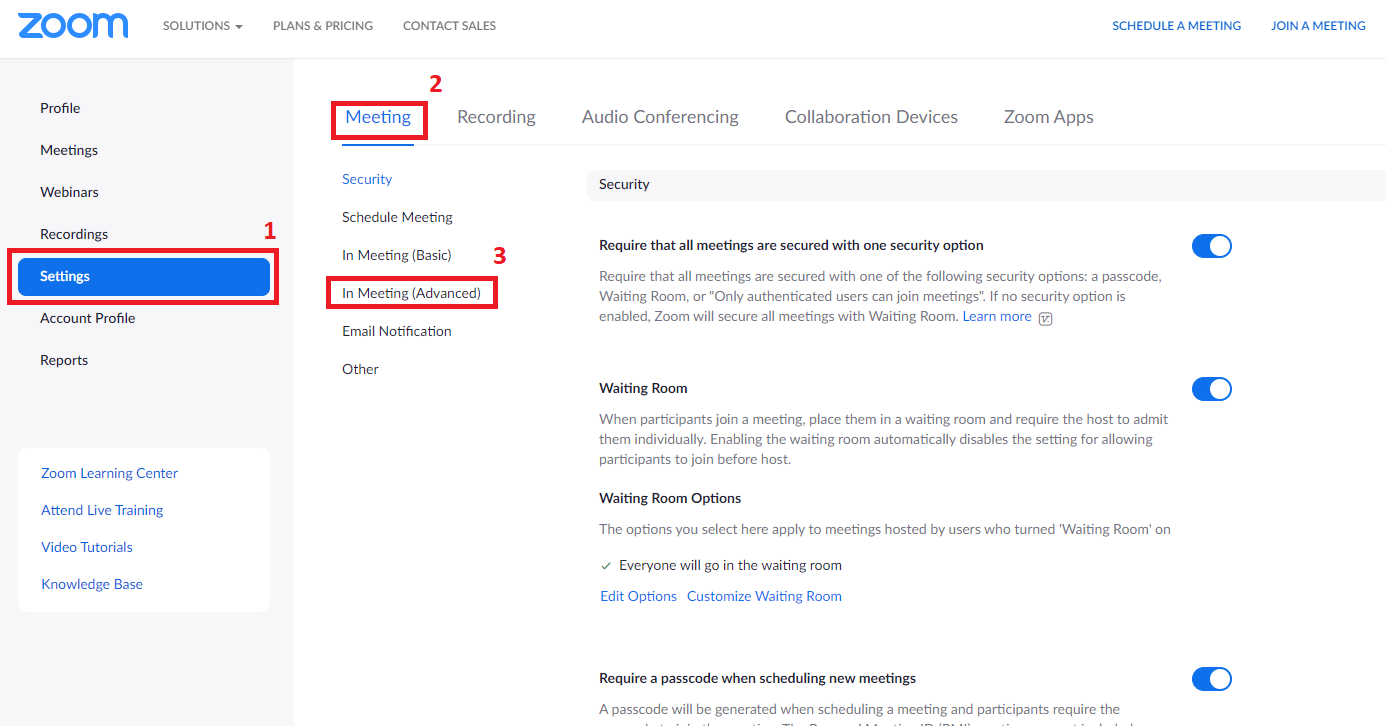Viewport: 1386px width, 726px height.
Task: Go to Schedule Meeting settings section
Action: [397, 217]
